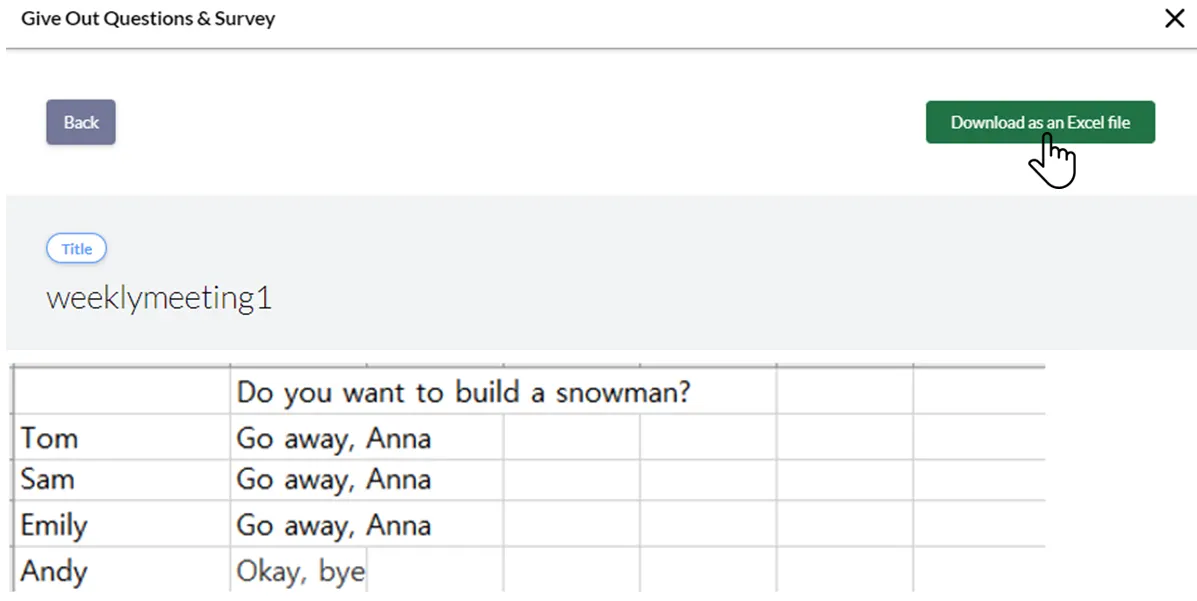Click the Title label badge
Viewport: 1197px width, 601px height.
(x=76, y=249)
